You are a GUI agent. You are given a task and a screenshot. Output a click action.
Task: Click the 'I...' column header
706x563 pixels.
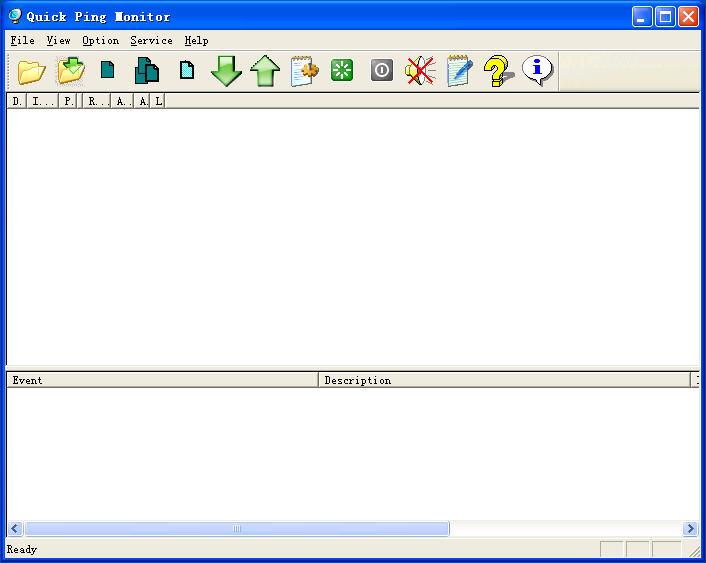[42, 101]
